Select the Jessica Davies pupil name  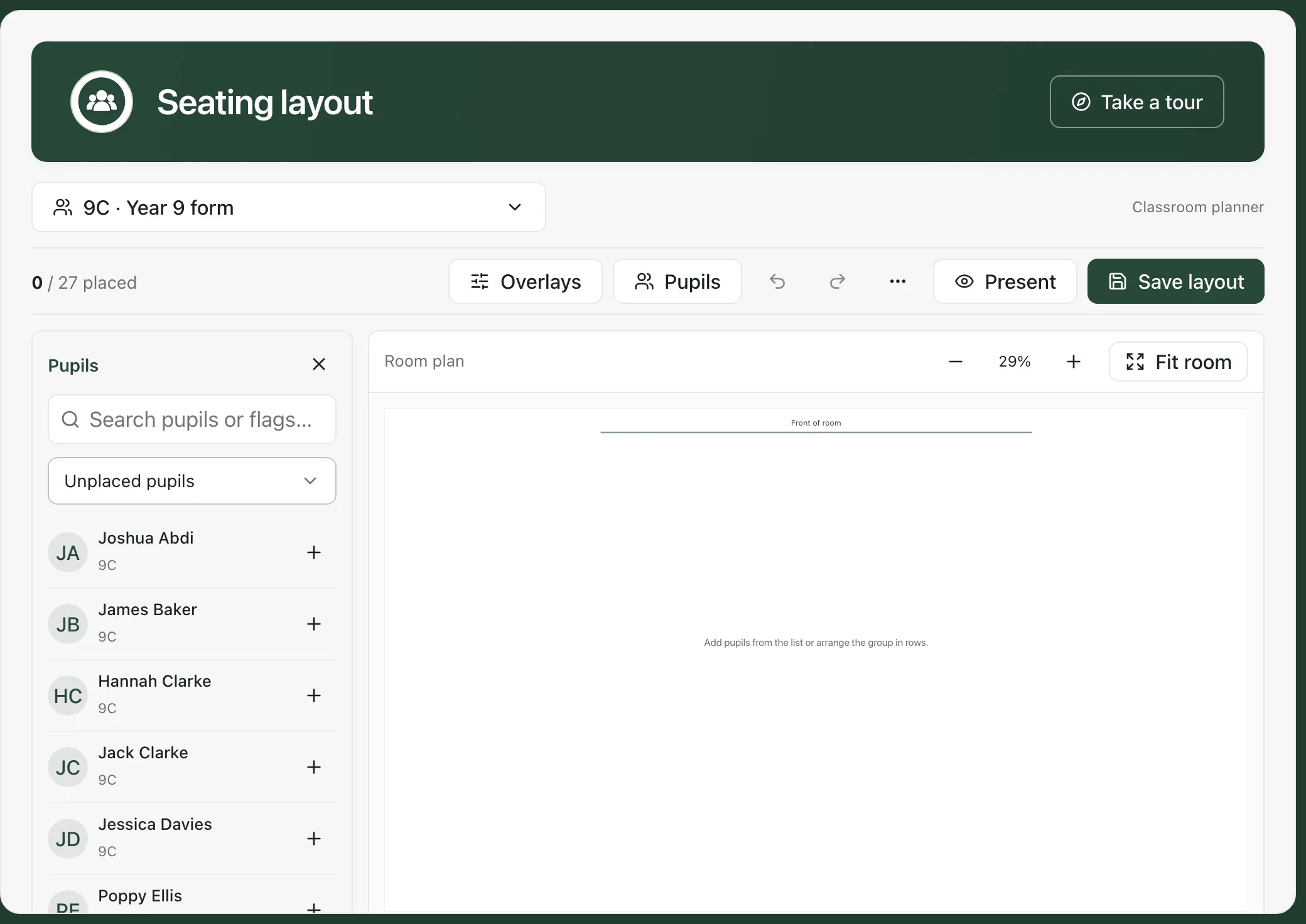[155, 824]
